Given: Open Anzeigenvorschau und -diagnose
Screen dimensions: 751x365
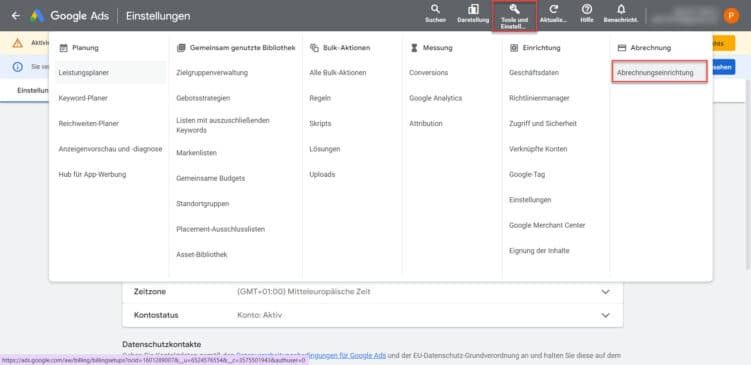Looking at the screenshot, I should click(x=110, y=149).
